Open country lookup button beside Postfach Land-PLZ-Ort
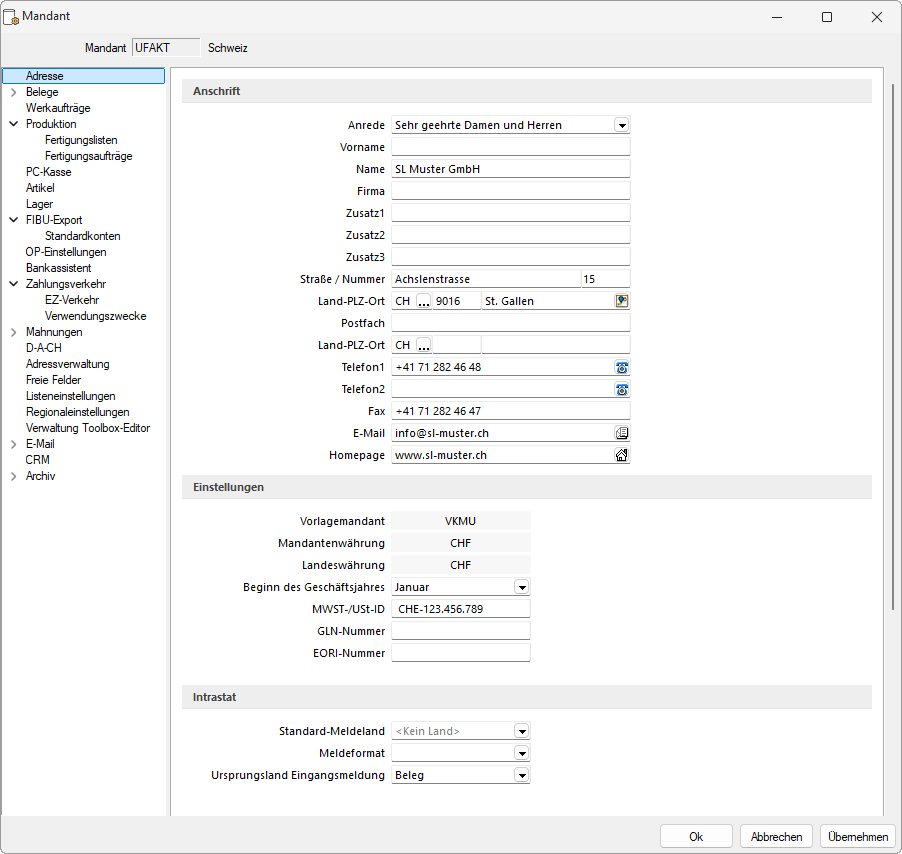 pyautogui.click(x=424, y=345)
